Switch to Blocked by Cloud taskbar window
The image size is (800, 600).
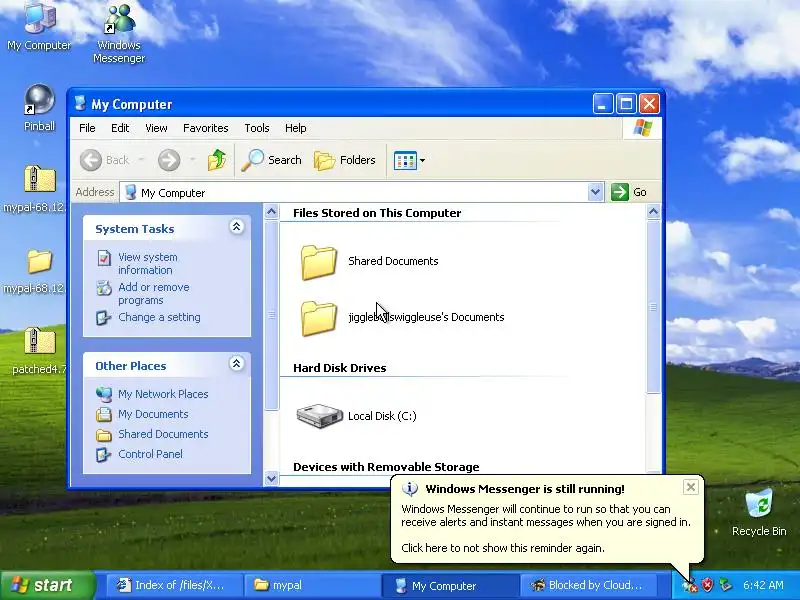pos(587,585)
